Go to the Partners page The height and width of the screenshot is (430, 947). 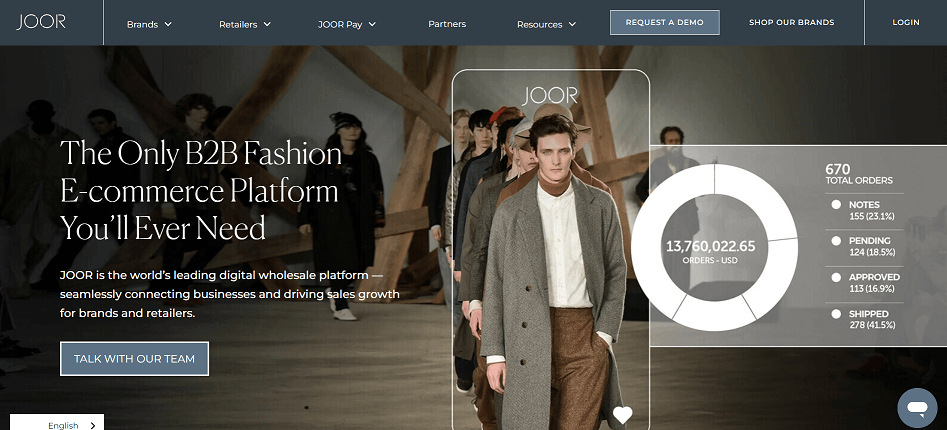447,24
